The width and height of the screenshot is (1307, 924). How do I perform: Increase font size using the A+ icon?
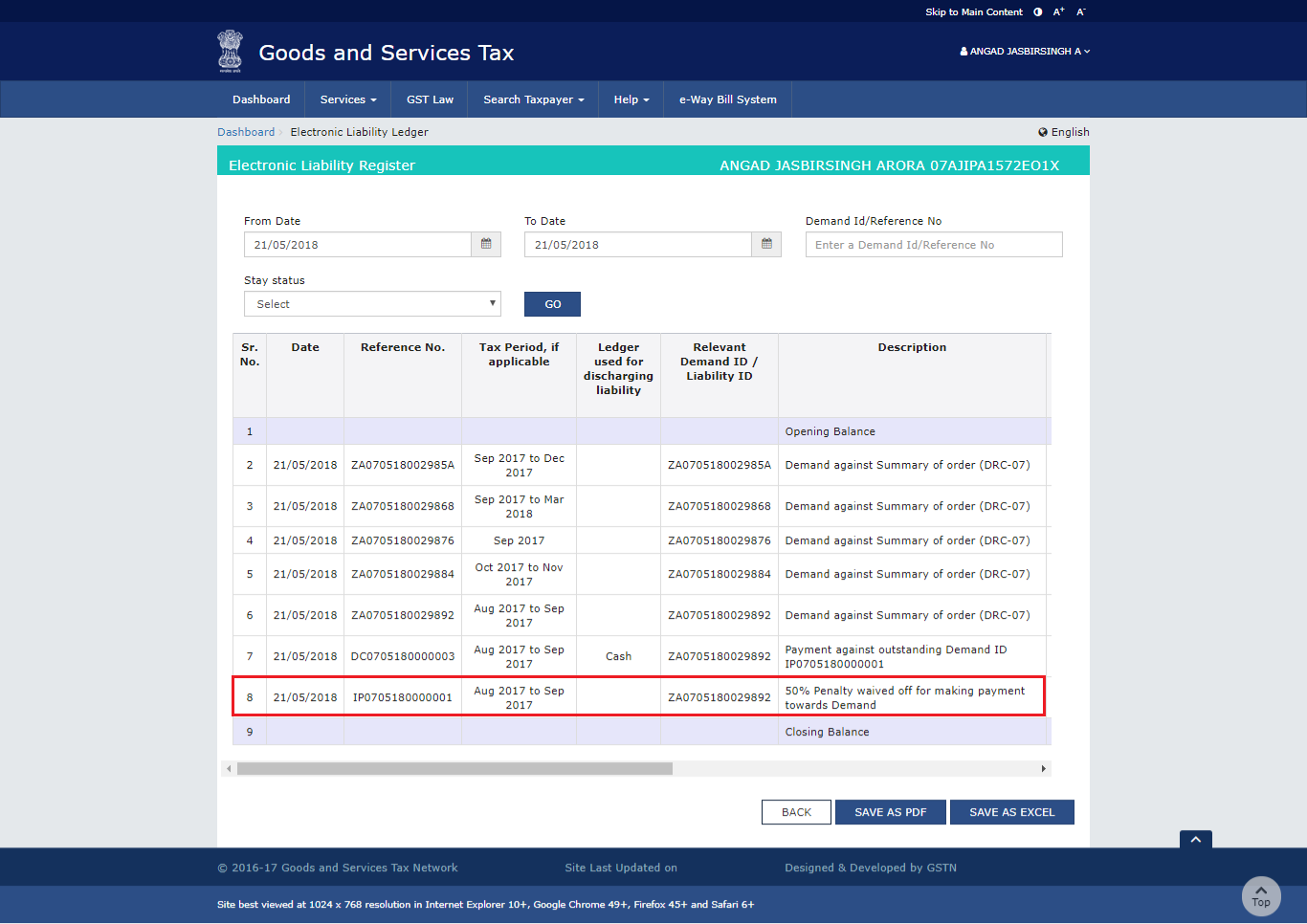tap(1058, 11)
